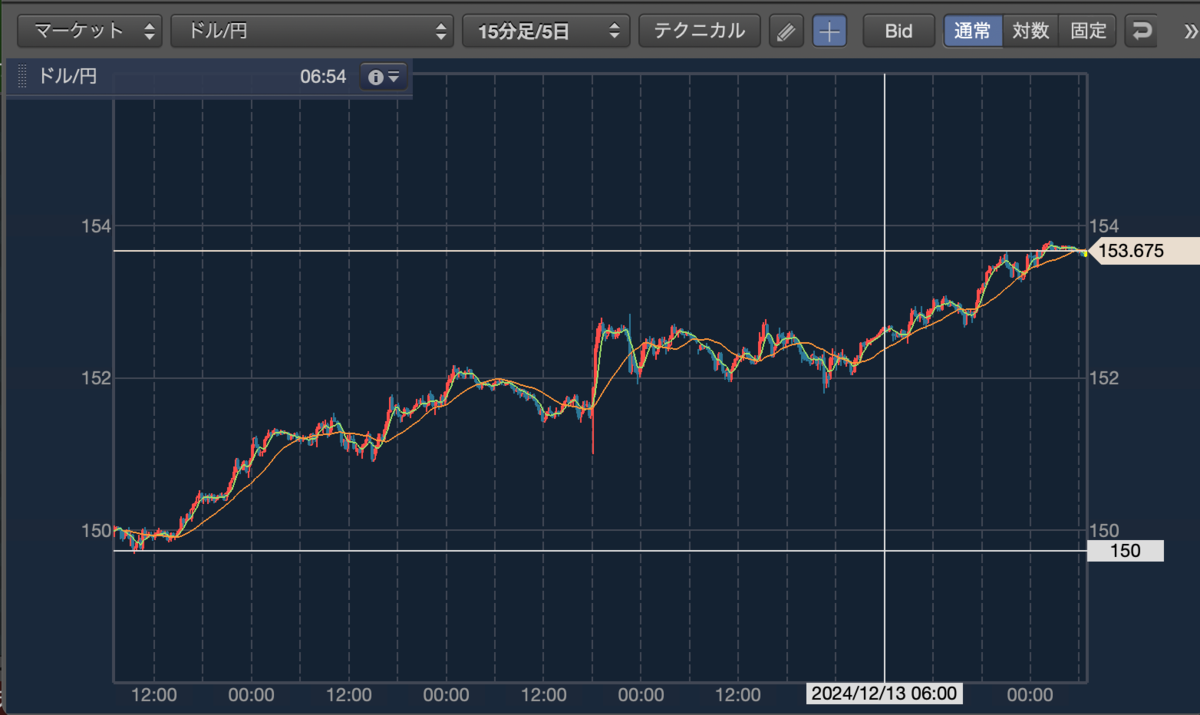Click the 150 horizontal line price label
The width and height of the screenshot is (1200, 715).
click(x=1125, y=551)
